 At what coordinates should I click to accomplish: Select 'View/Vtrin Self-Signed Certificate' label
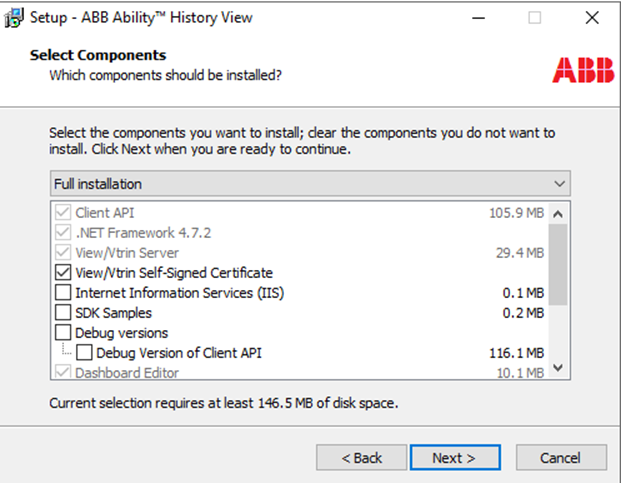pyautogui.click(x=174, y=273)
